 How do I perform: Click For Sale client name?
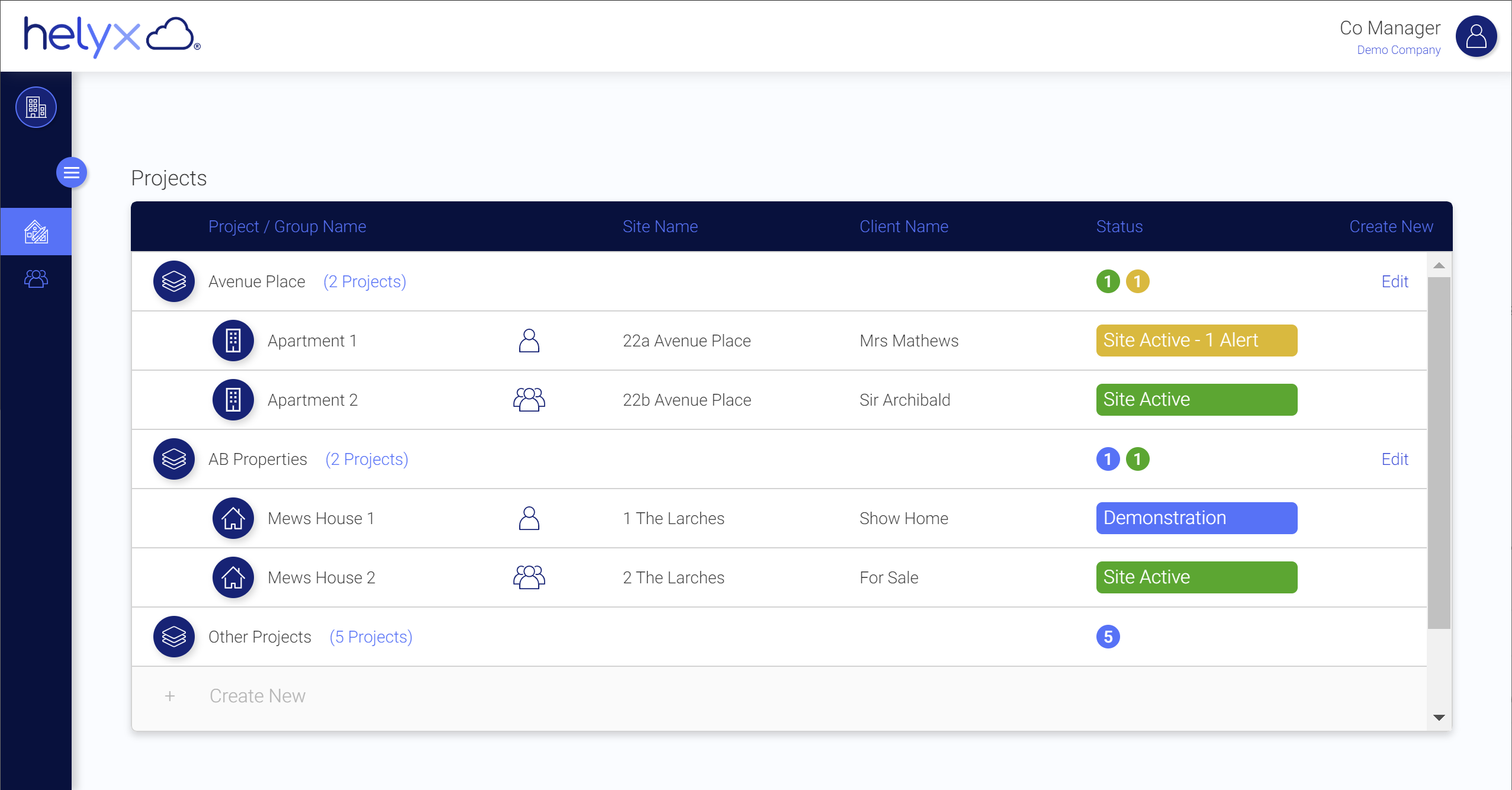[889, 577]
